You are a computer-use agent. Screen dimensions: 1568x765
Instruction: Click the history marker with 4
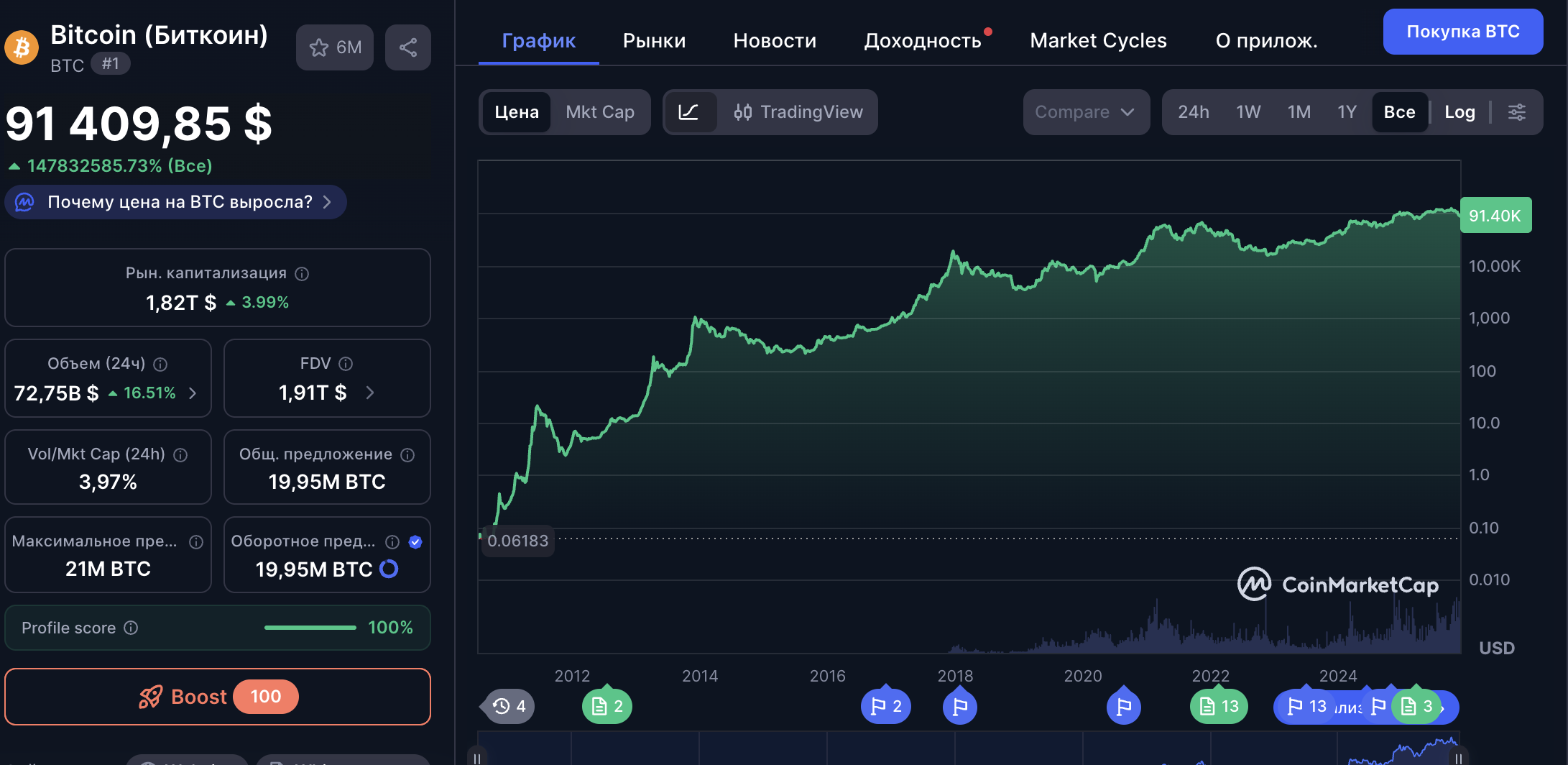(509, 706)
